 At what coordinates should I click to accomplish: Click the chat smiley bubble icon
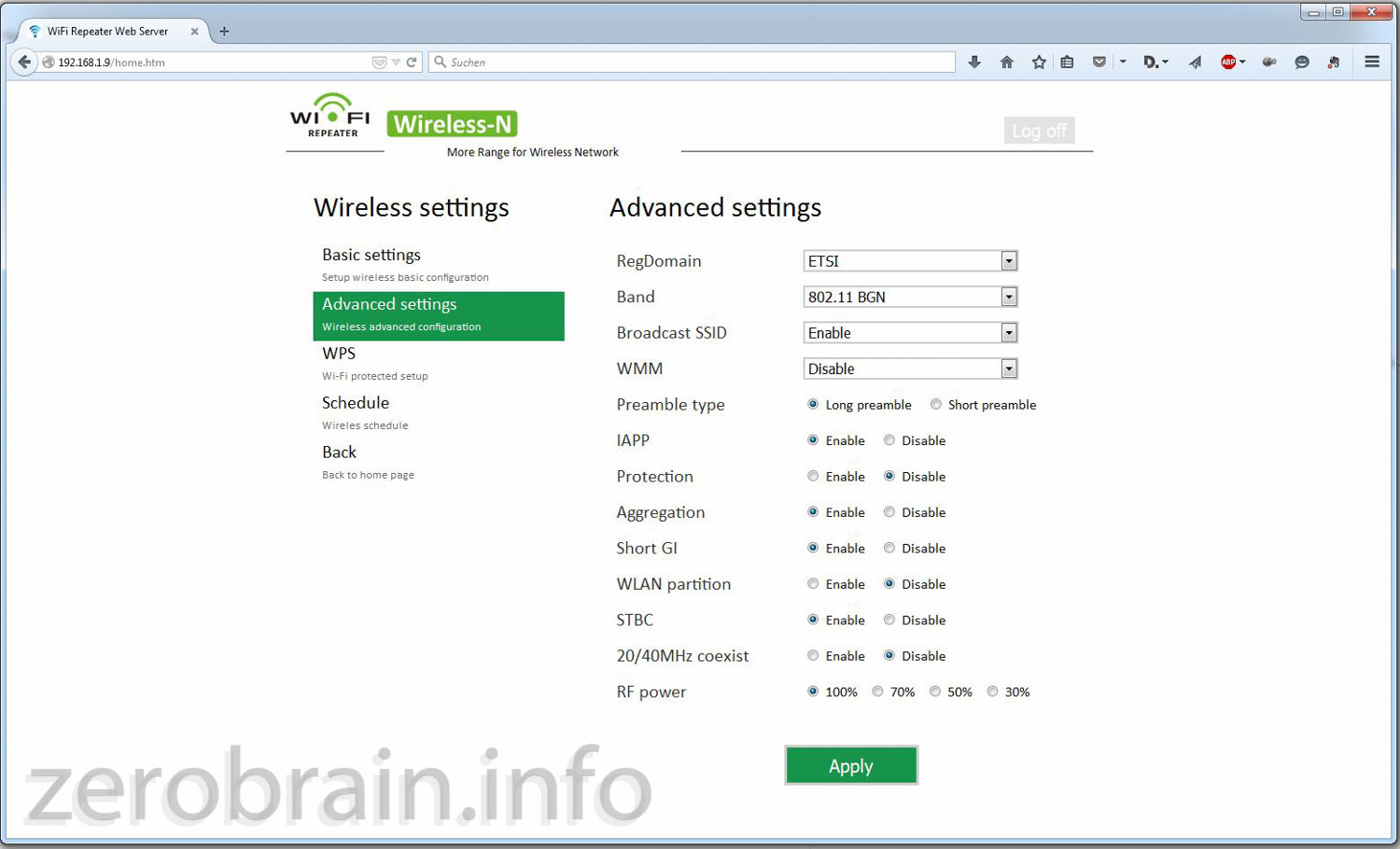(x=1302, y=63)
